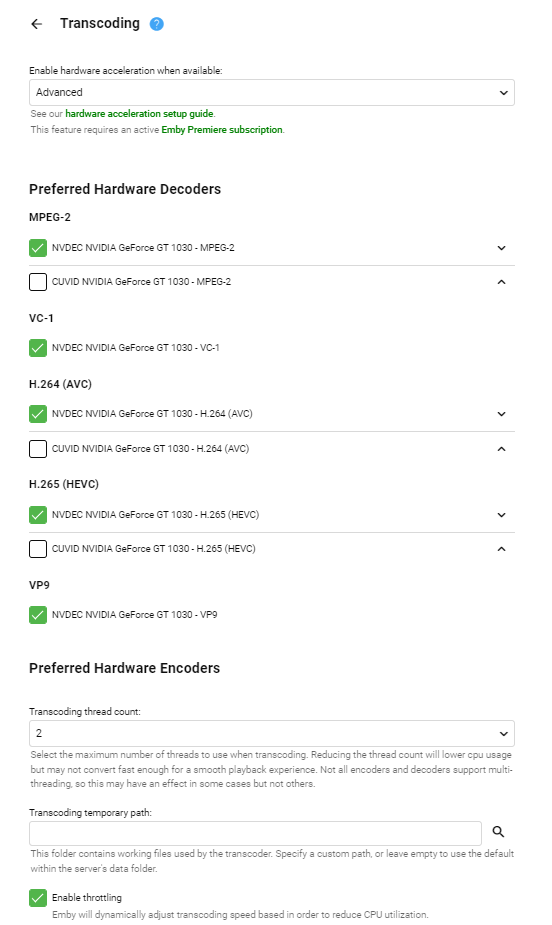
Task: Move NVDEC H.264 (AVC) decoder down
Action: click(x=501, y=414)
